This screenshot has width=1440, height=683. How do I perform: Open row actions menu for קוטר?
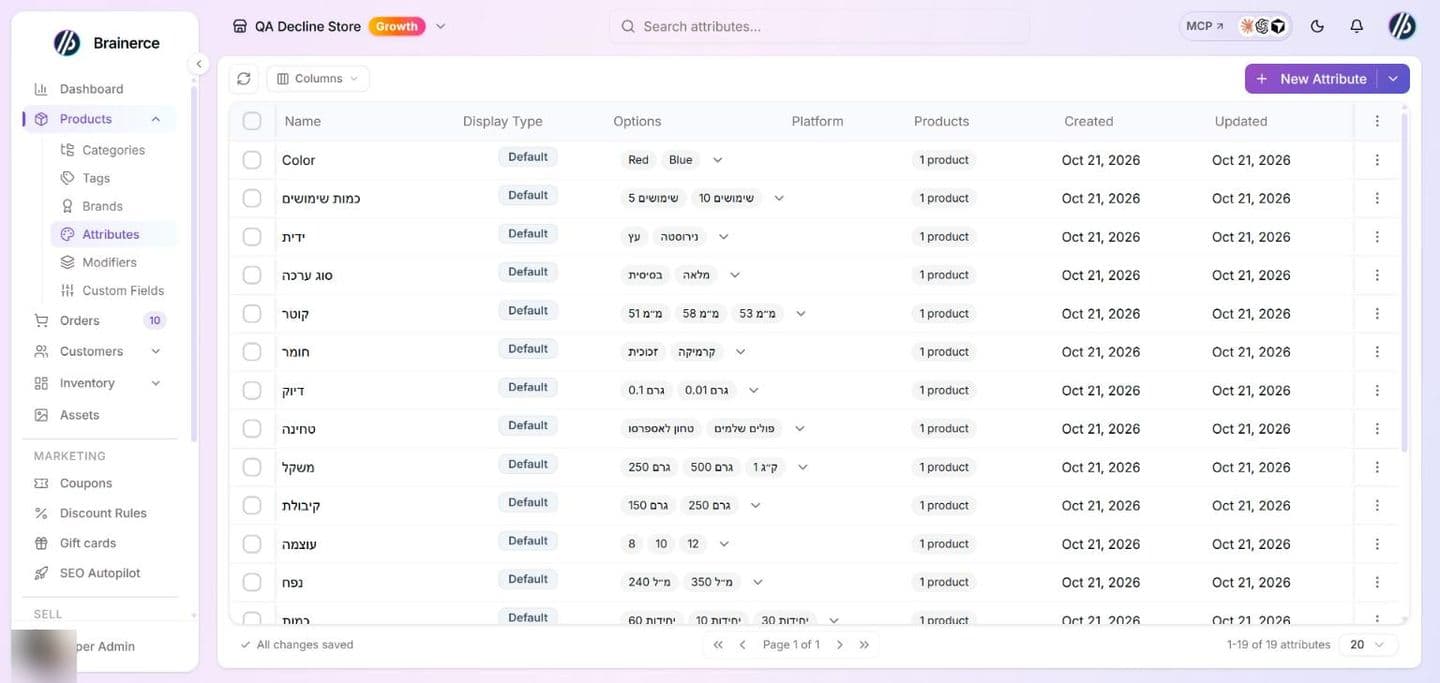(1377, 314)
